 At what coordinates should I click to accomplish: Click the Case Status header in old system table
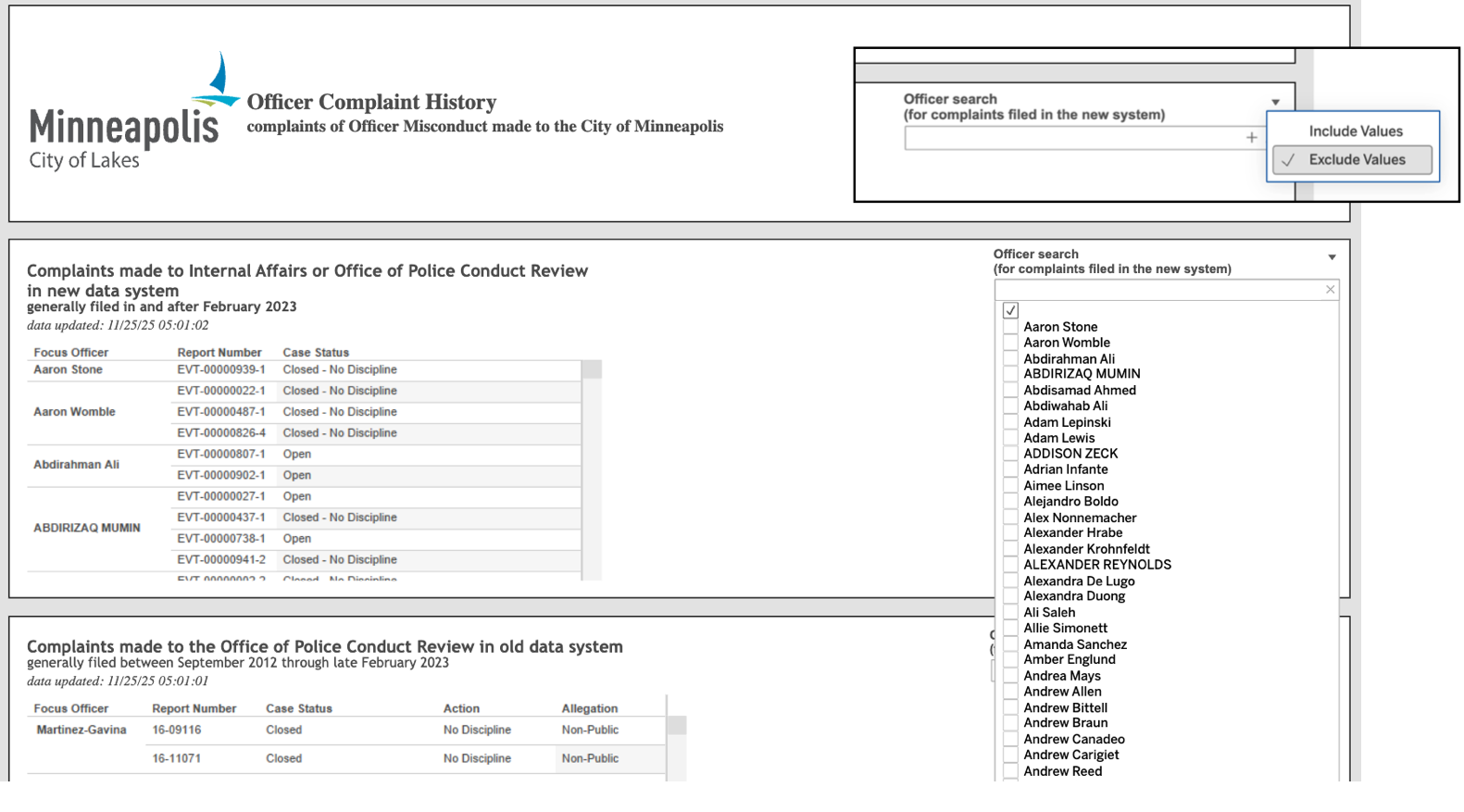(298, 708)
